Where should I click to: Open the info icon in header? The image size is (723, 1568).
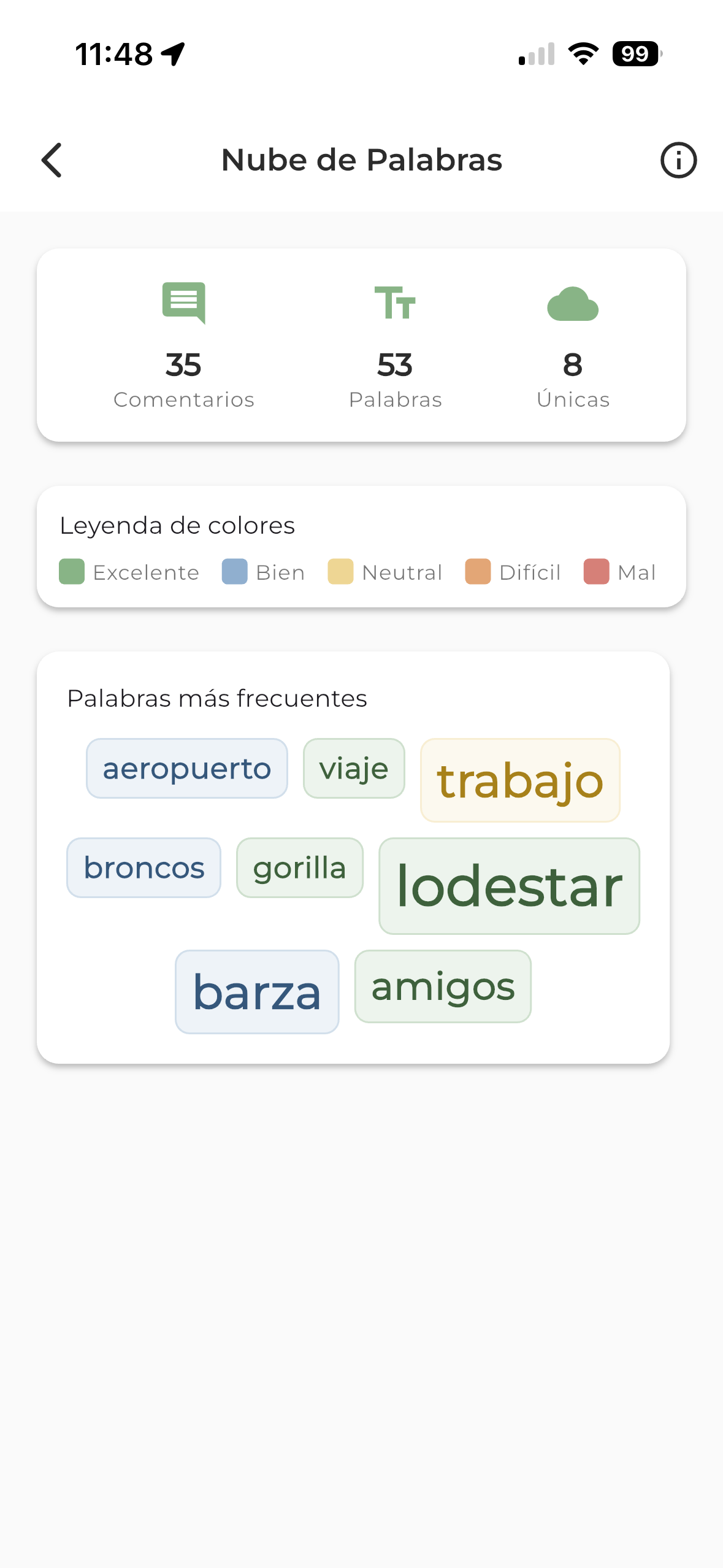click(678, 160)
